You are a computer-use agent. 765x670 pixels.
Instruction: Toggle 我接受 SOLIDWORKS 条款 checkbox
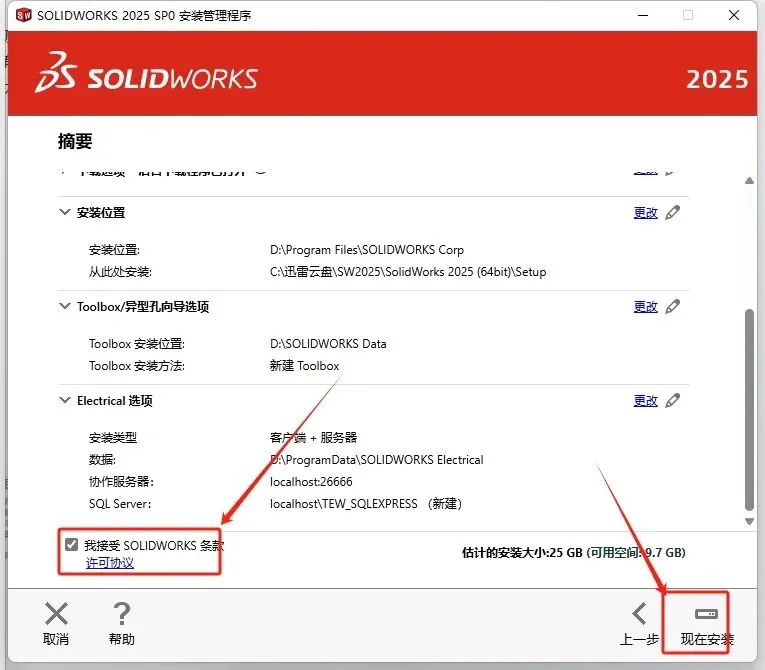pyautogui.click(x=72, y=545)
